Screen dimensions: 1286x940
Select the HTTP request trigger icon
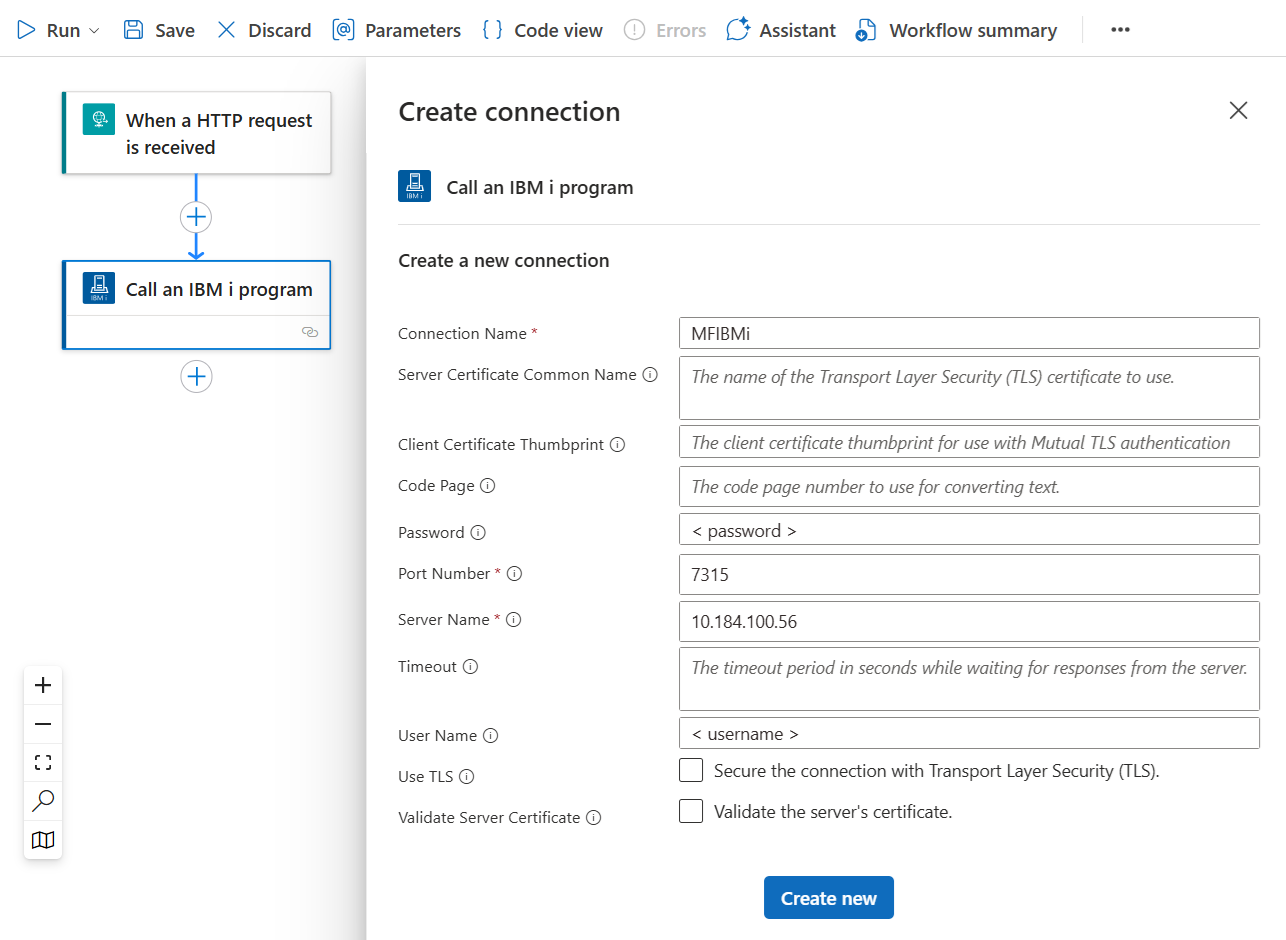pyautogui.click(x=99, y=119)
